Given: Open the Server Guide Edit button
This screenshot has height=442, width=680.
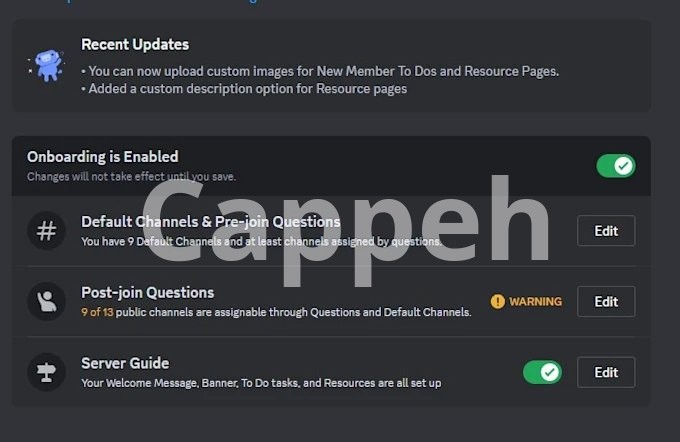Looking at the screenshot, I should 605,372.
